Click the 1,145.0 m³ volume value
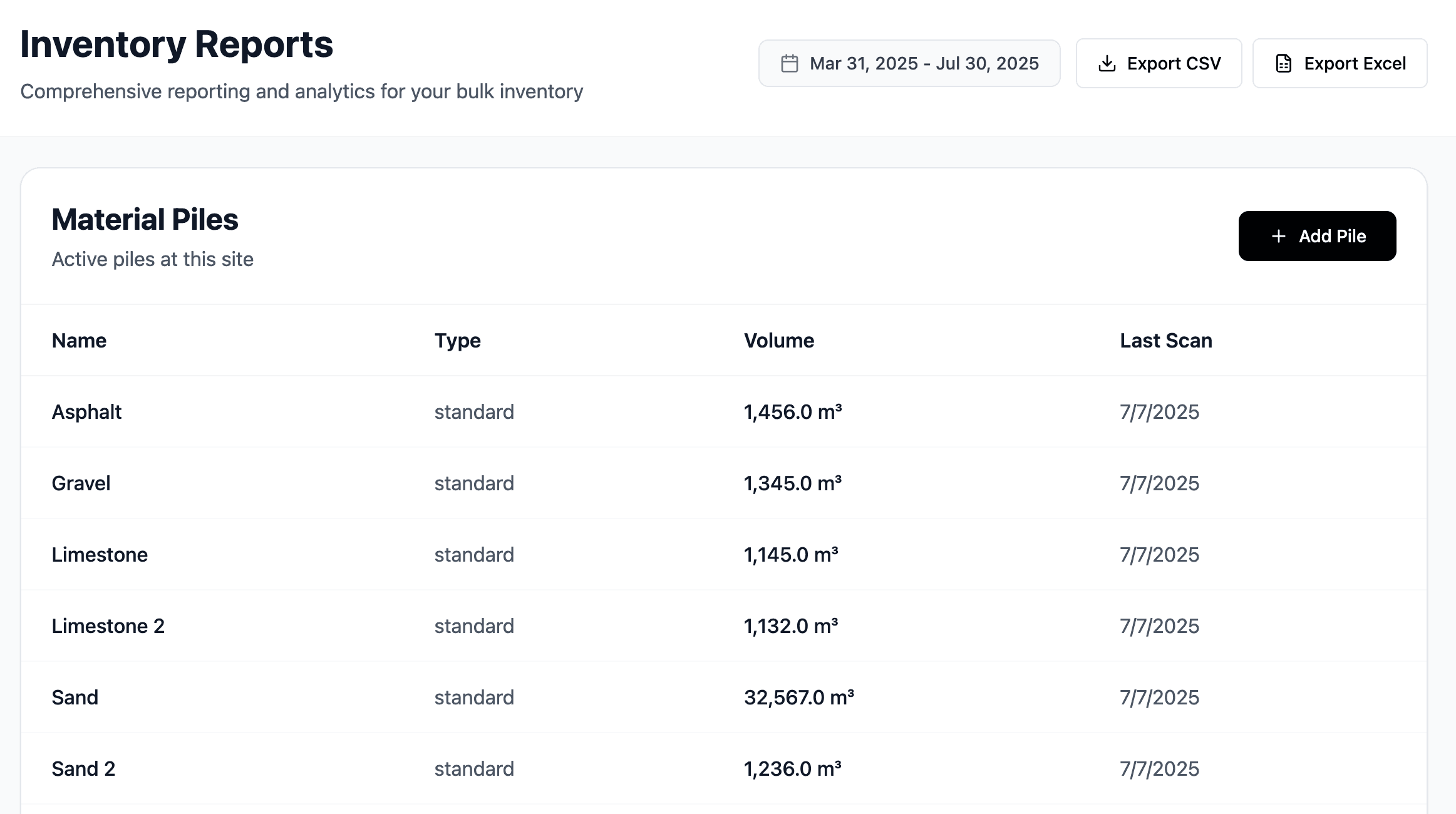The width and height of the screenshot is (1456, 814). (x=791, y=554)
